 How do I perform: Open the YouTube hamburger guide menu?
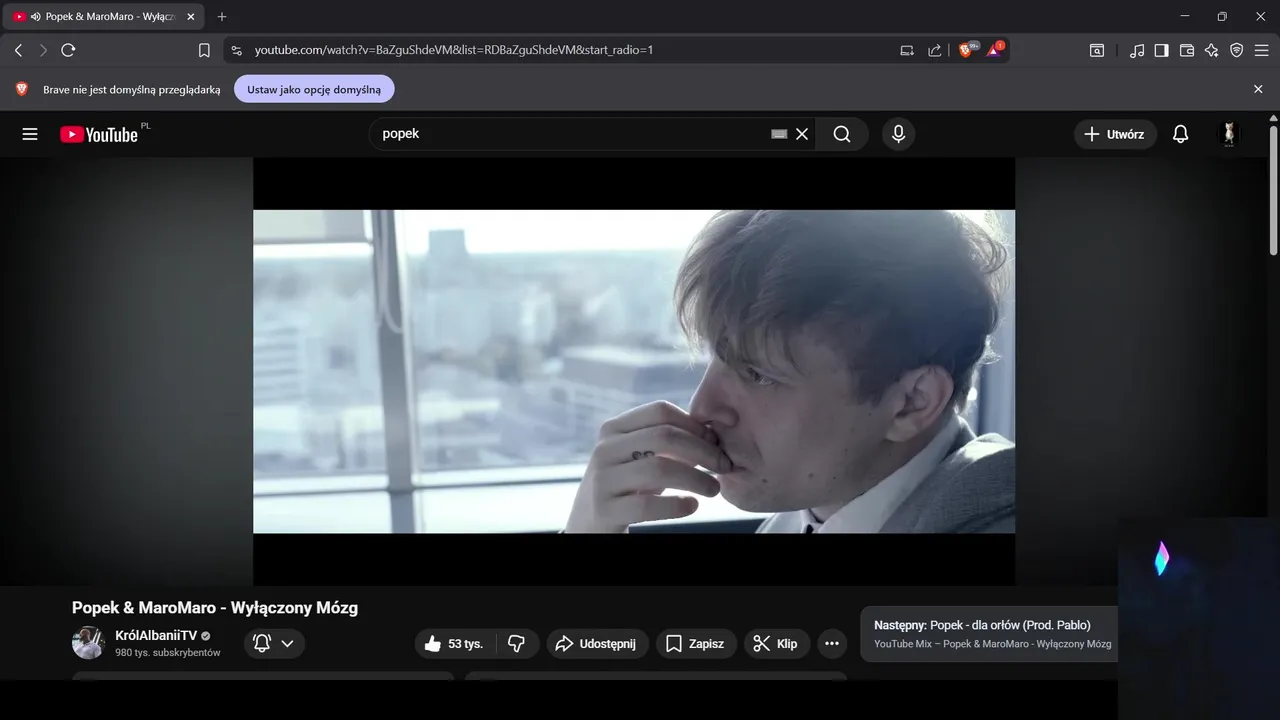[x=30, y=134]
